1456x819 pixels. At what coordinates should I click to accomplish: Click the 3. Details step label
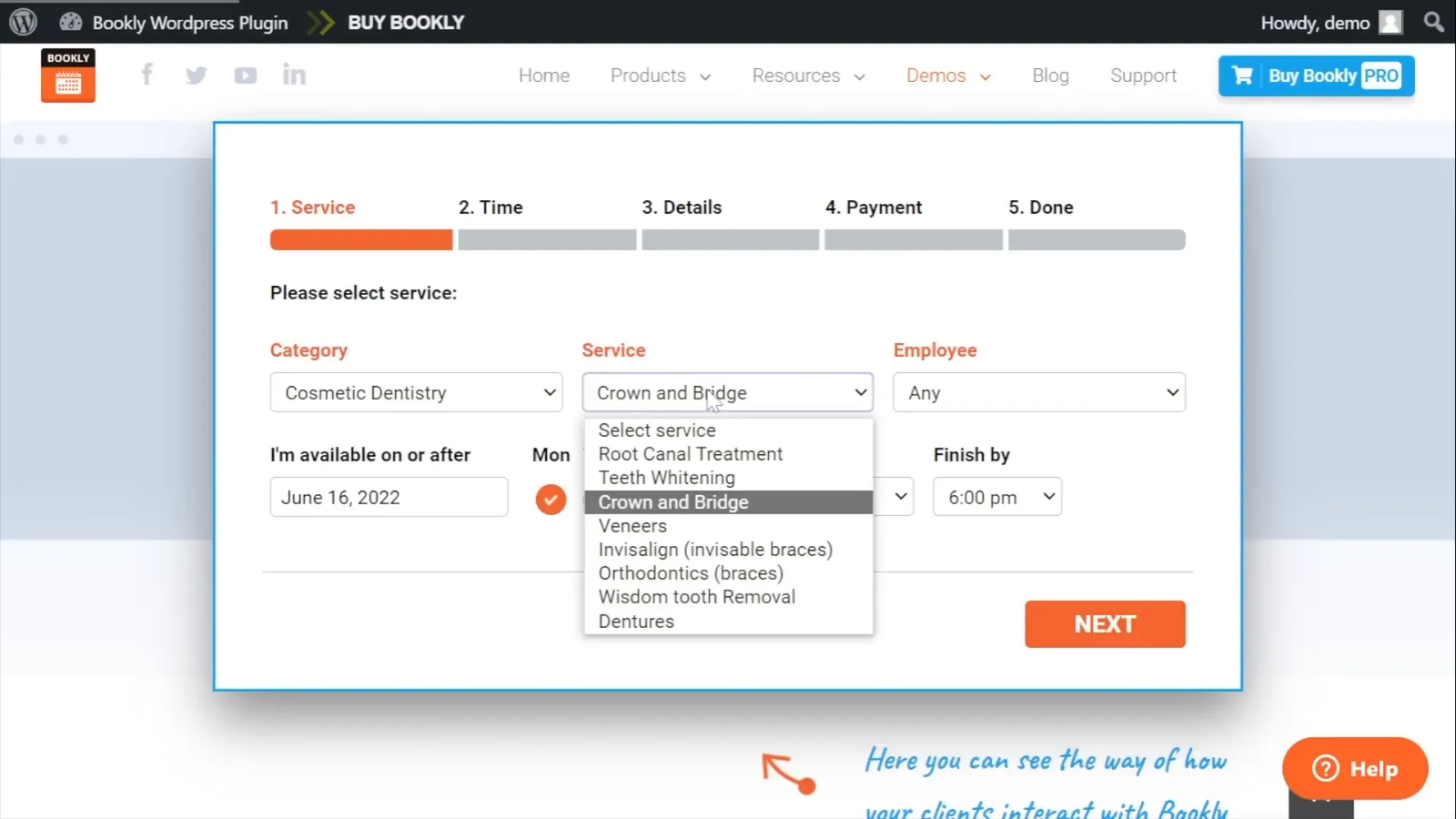pyautogui.click(x=682, y=207)
